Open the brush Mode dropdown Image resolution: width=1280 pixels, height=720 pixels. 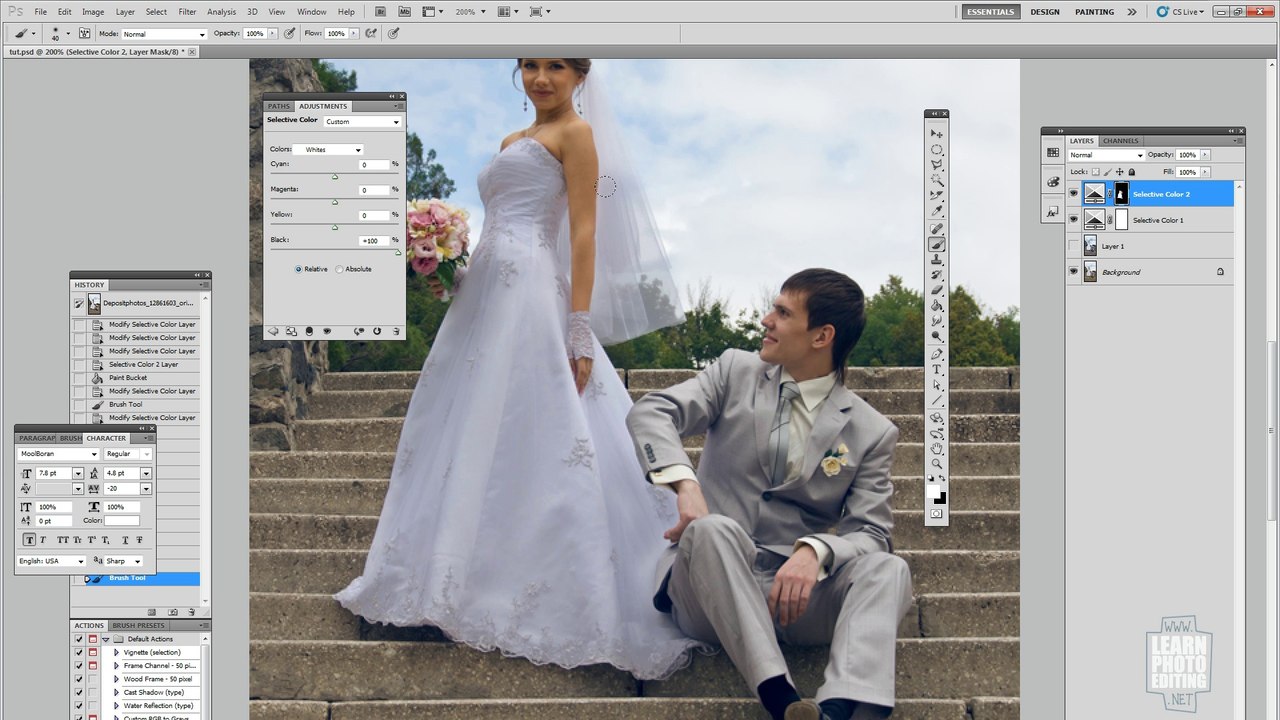pyautogui.click(x=164, y=33)
